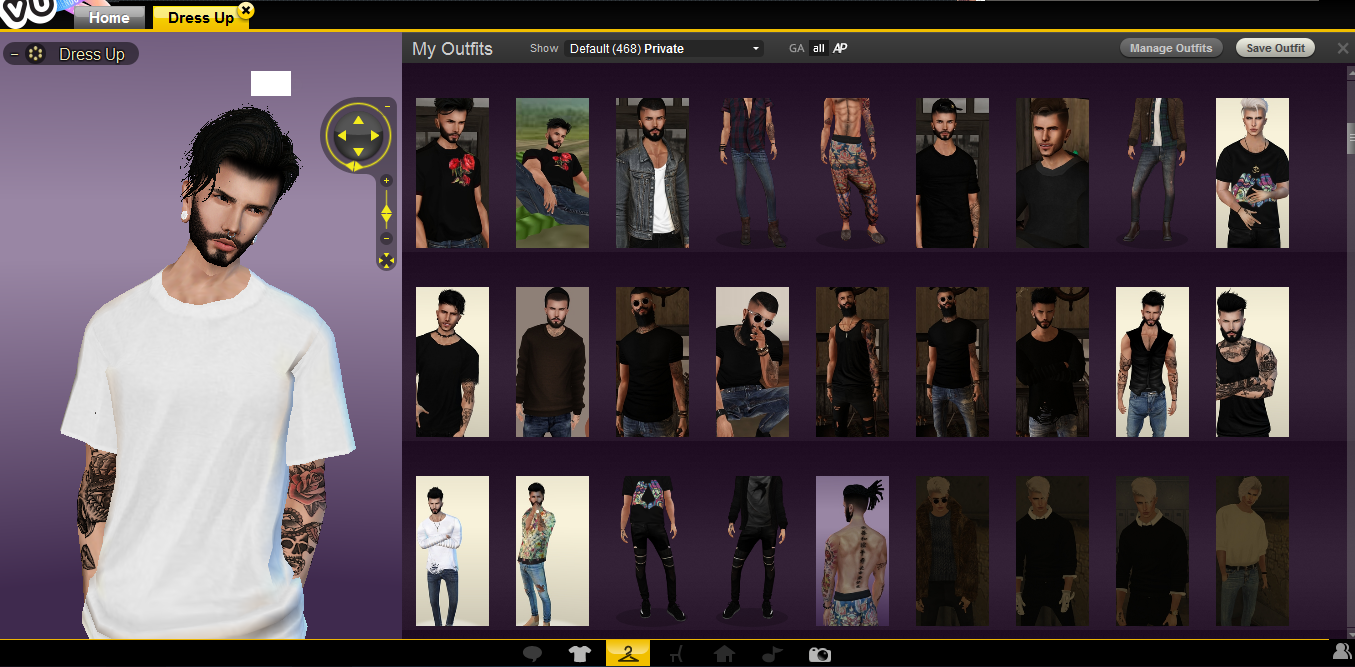Open the music note icon in bottom bar

[x=772, y=654]
